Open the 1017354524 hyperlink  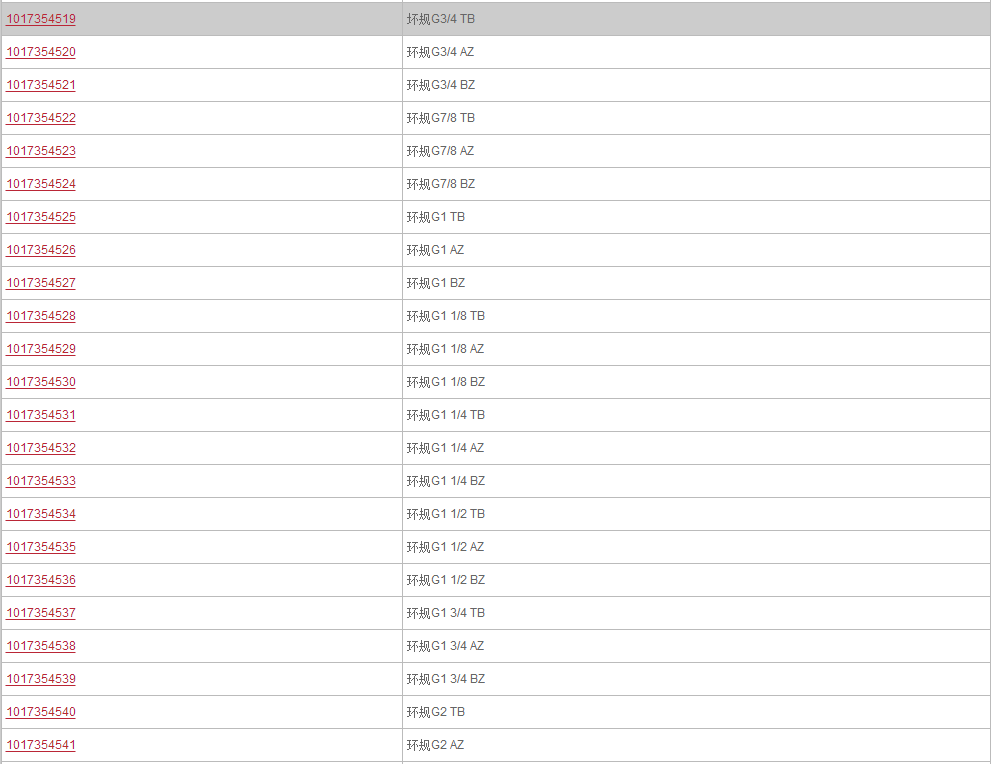[x=41, y=184]
